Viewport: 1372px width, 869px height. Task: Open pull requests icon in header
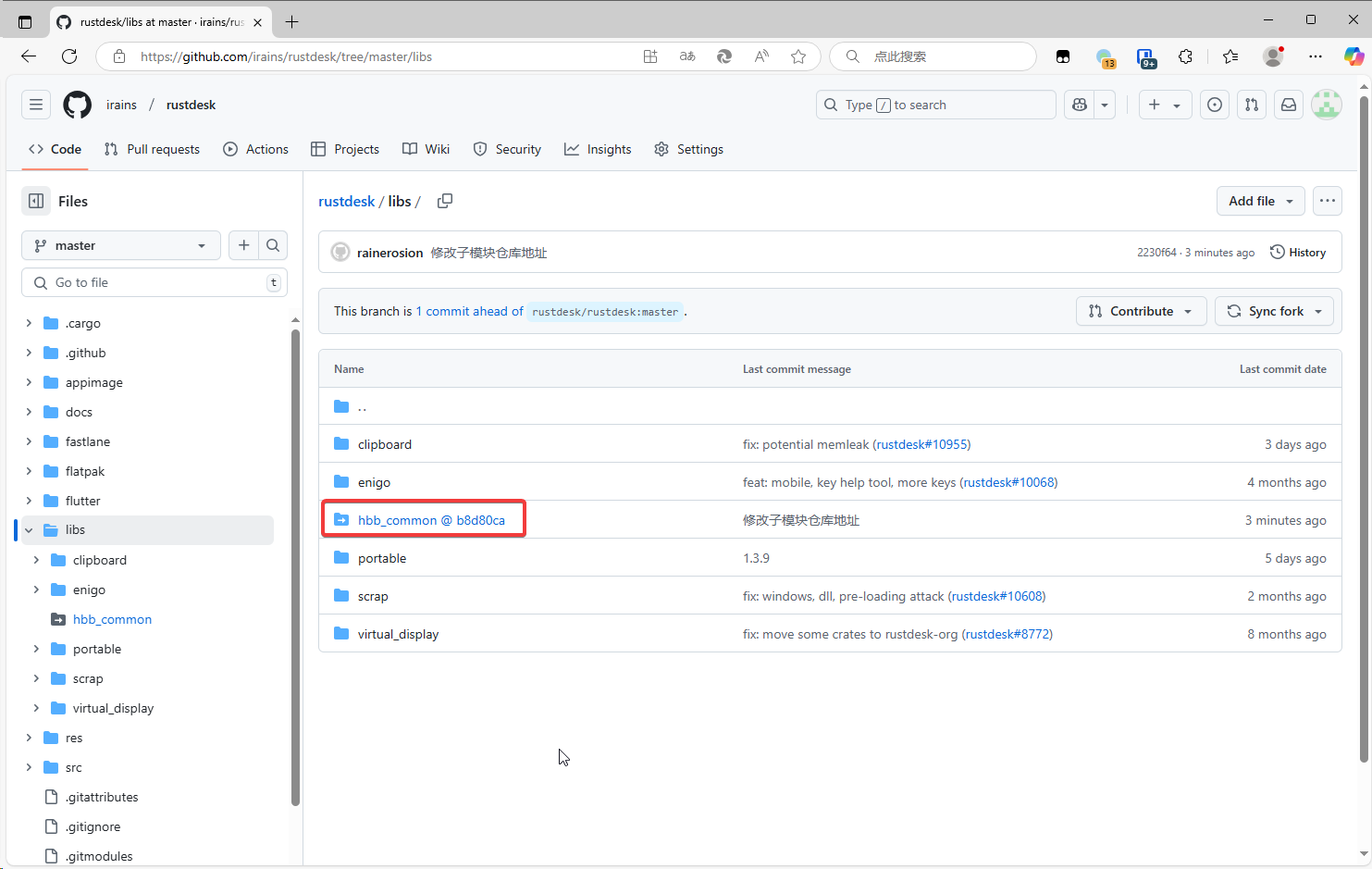tap(1252, 105)
